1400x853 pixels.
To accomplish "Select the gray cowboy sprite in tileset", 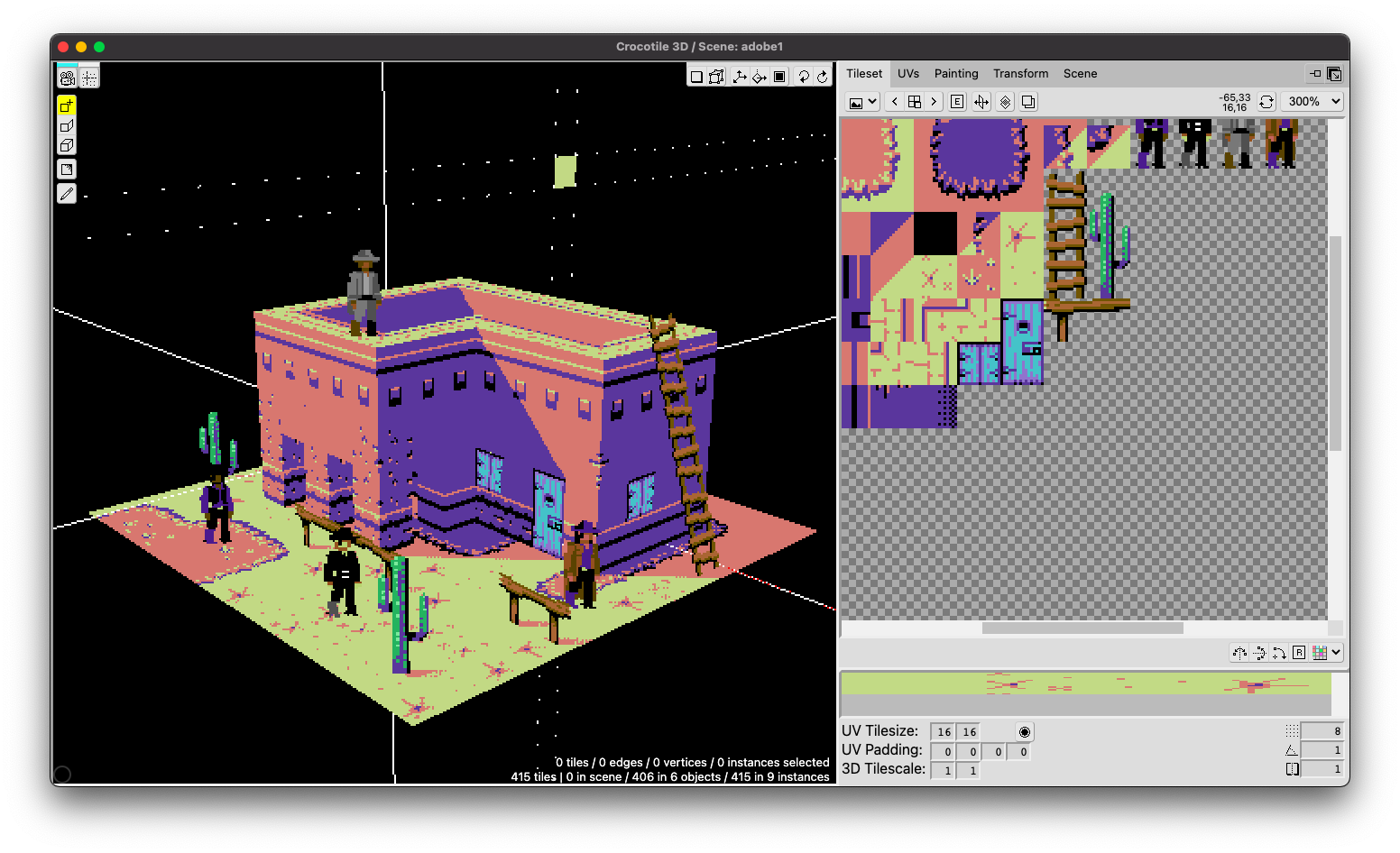I will 1238,144.
